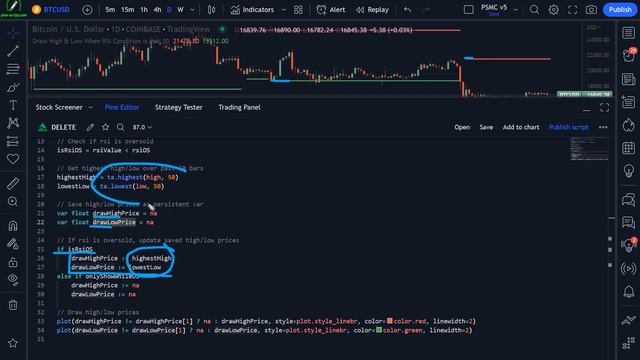This screenshot has width=640, height=360.
Task: Open the watchlist panel icon
Action: (x=629, y=33)
